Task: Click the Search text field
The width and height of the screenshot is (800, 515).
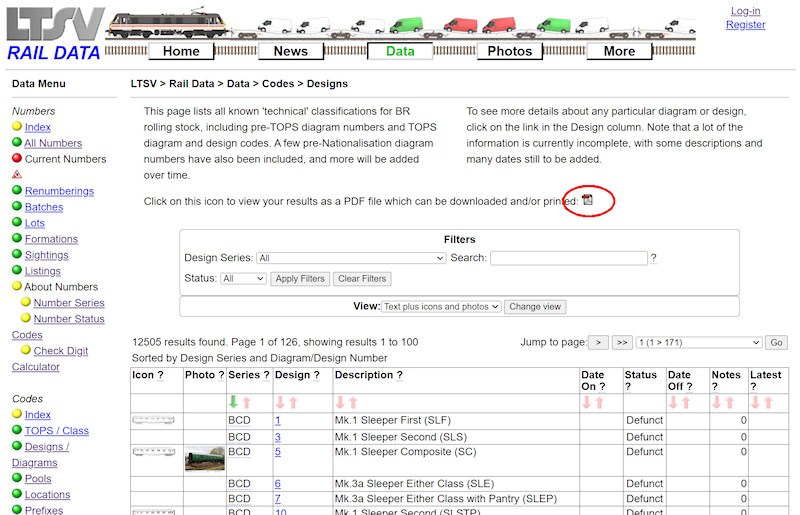Action: [x=568, y=258]
